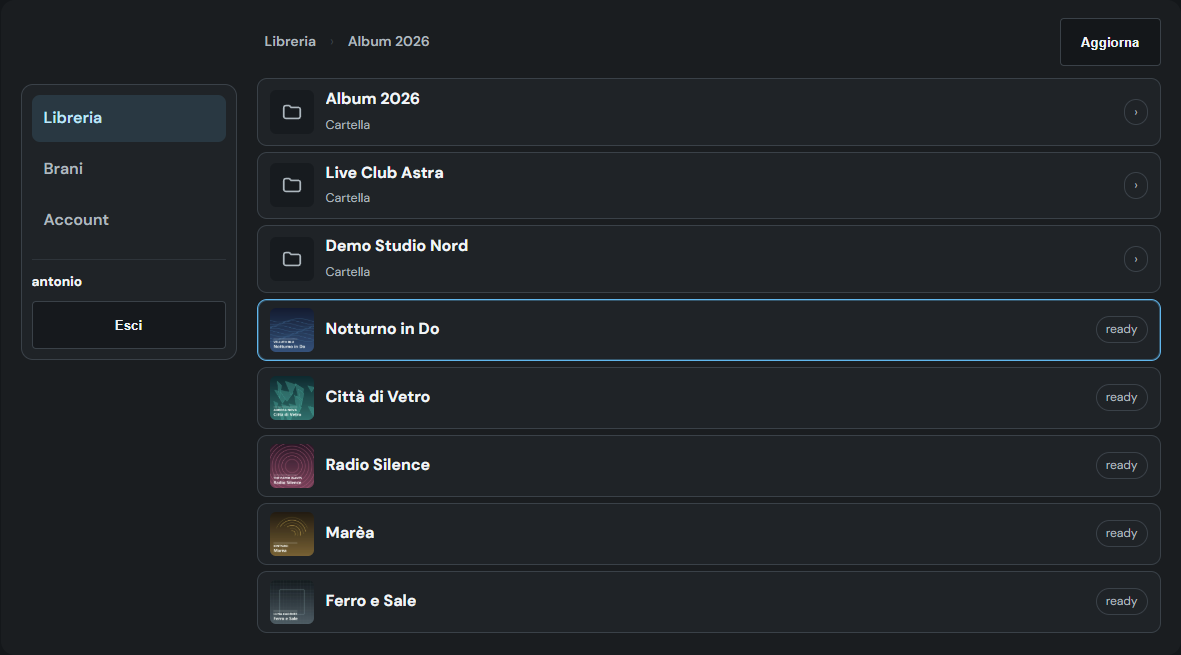The width and height of the screenshot is (1181, 655).
Task: Expand the Demo Studio Nord chevron
Action: [x=1136, y=259]
